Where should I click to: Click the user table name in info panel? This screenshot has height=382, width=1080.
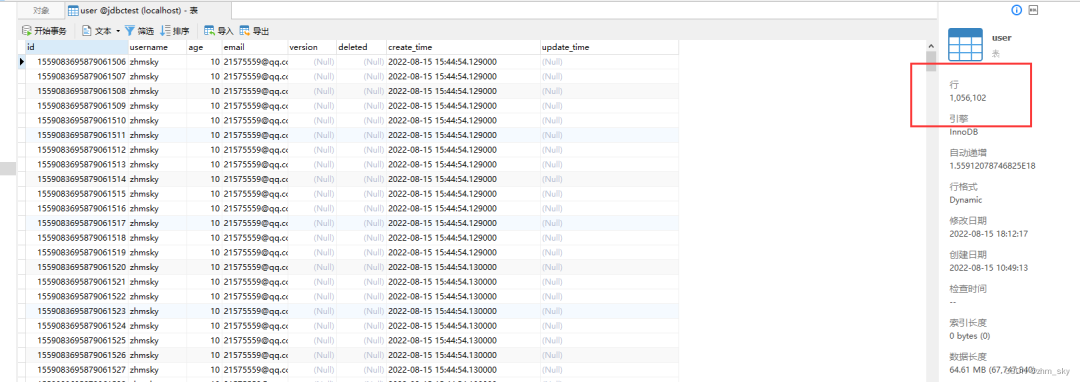(1001, 38)
